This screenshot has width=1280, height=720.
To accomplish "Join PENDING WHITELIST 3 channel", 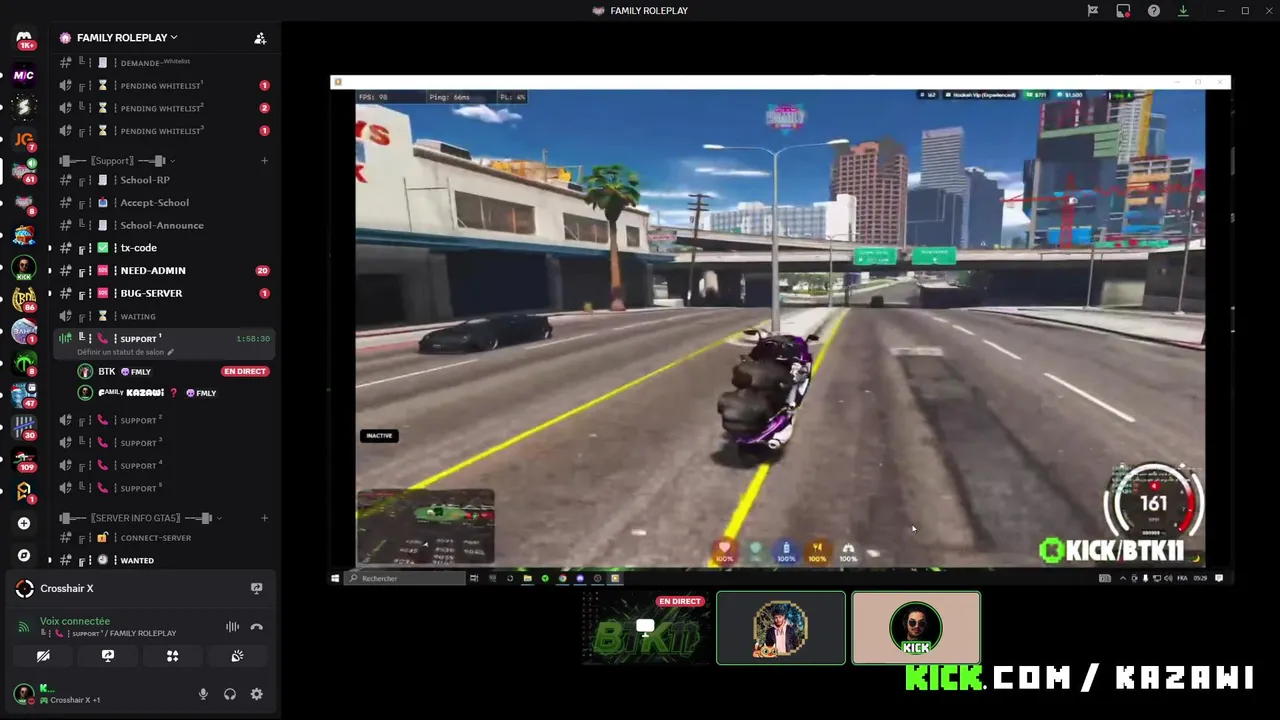I will [x=164, y=131].
